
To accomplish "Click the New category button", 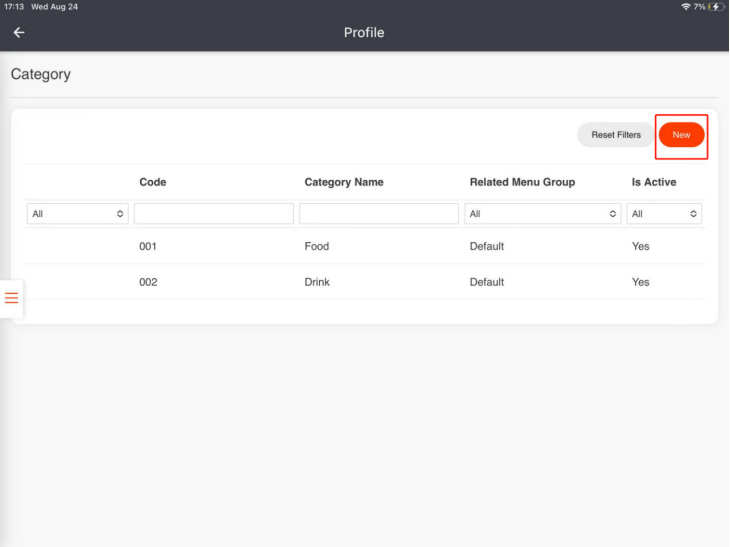I will [x=681, y=135].
